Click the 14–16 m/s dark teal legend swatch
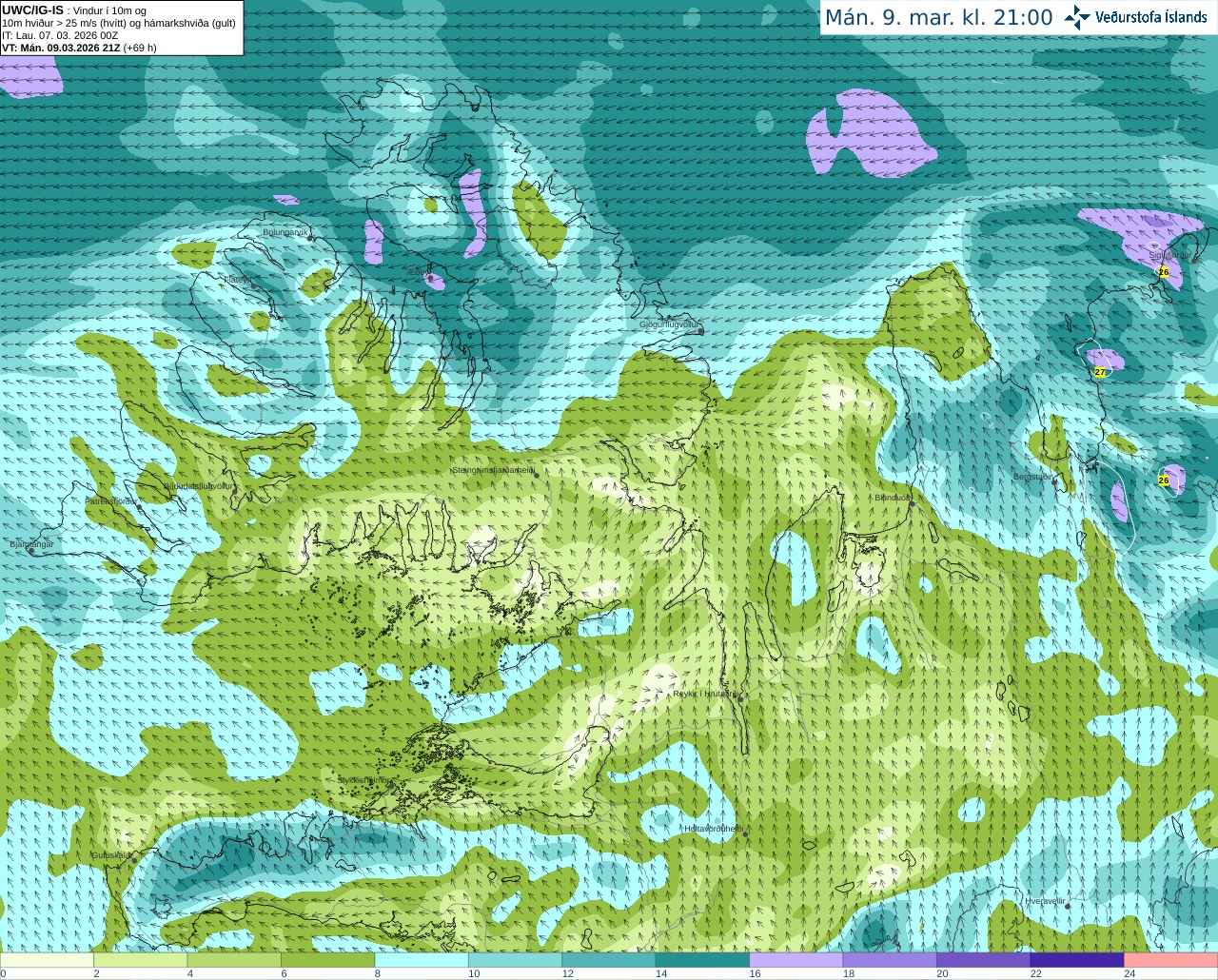The height and width of the screenshot is (980, 1218). [702, 960]
